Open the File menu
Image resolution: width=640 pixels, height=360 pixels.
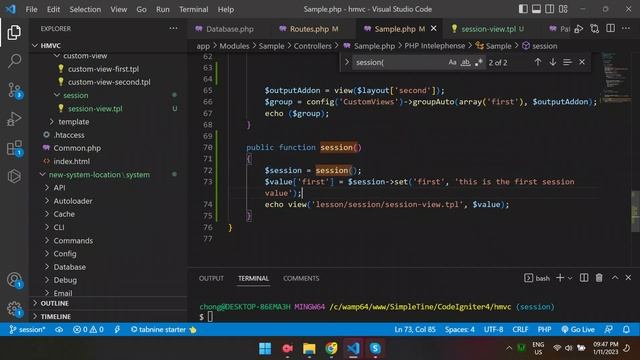(31, 9)
